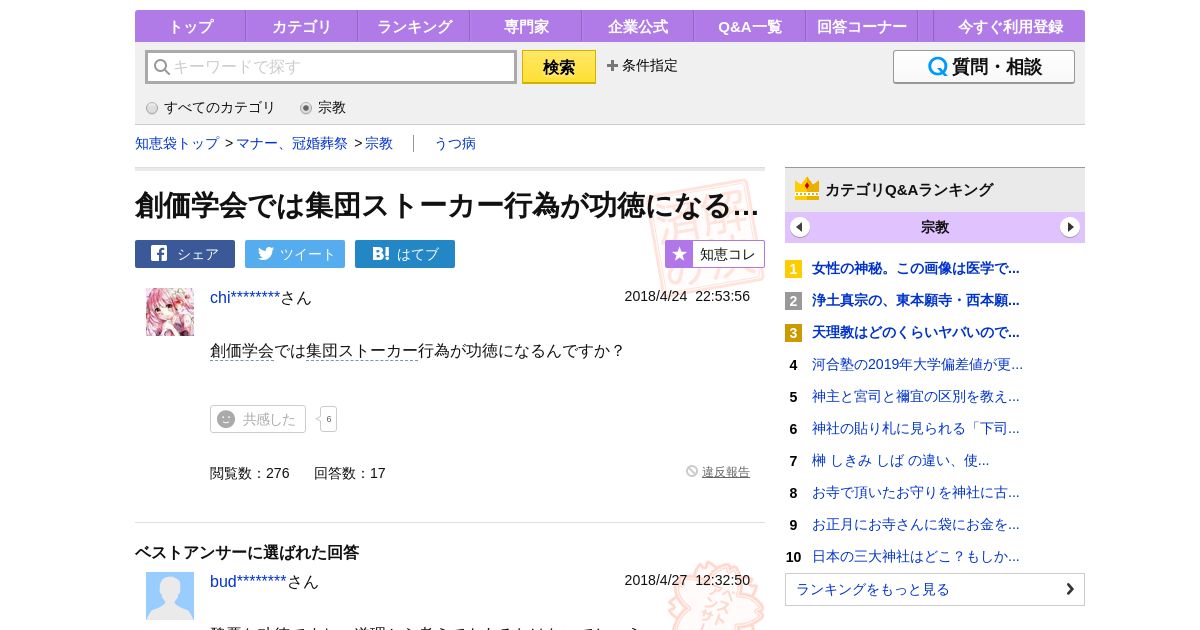Click the 閲覧数：276 view count
The width and height of the screenshot is (1200, 630).
[x=249, y=473]
